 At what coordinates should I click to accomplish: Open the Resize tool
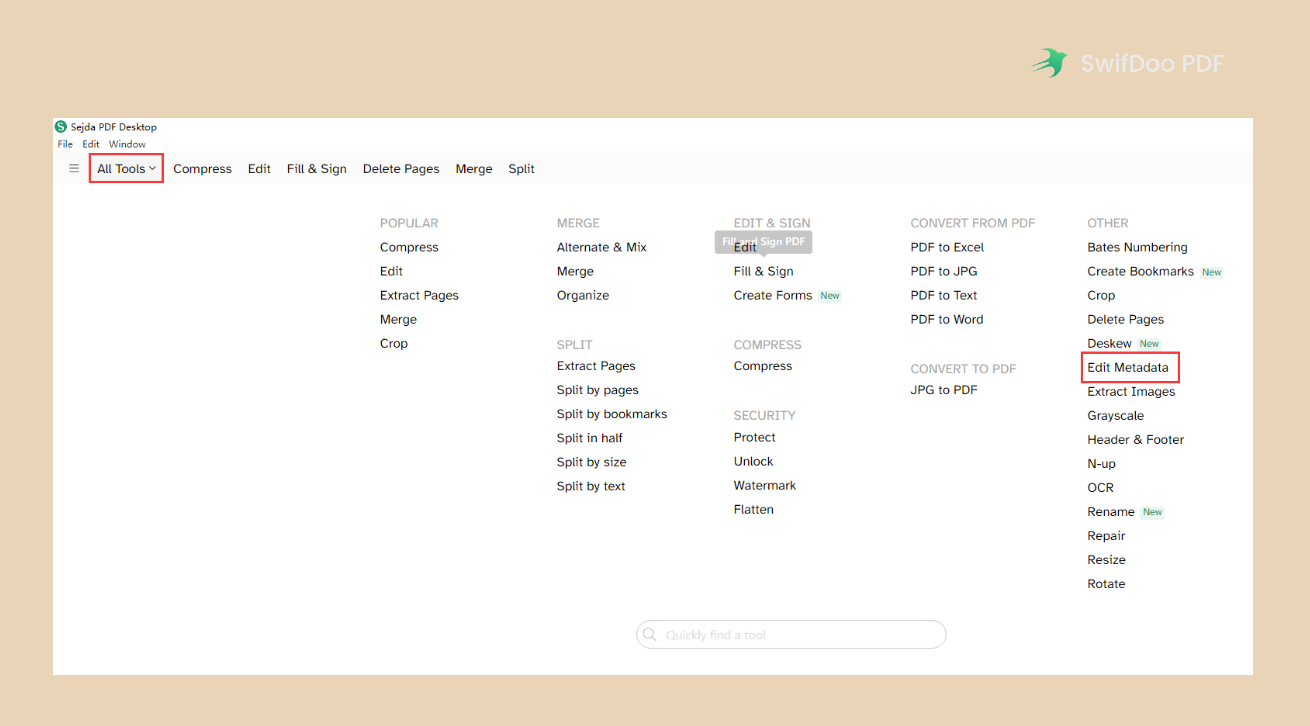pos(1107,559)
